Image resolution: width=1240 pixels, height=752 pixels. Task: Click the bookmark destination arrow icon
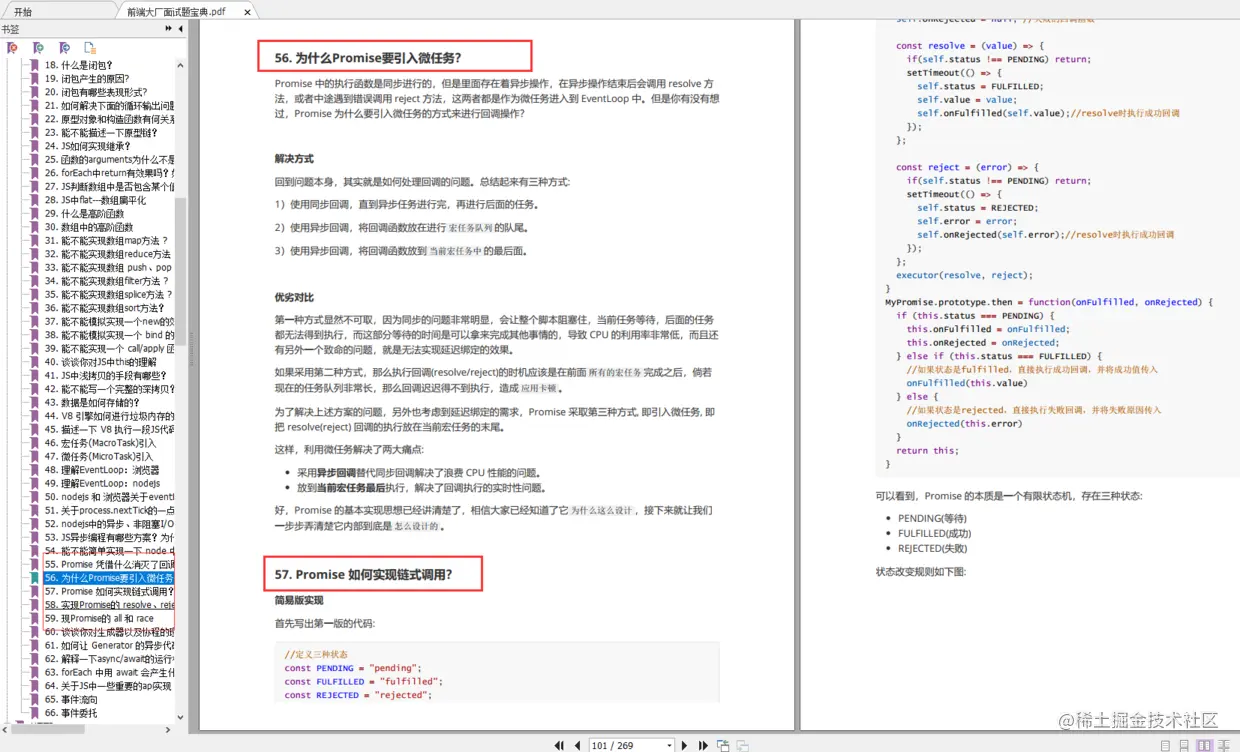point(64,47)
